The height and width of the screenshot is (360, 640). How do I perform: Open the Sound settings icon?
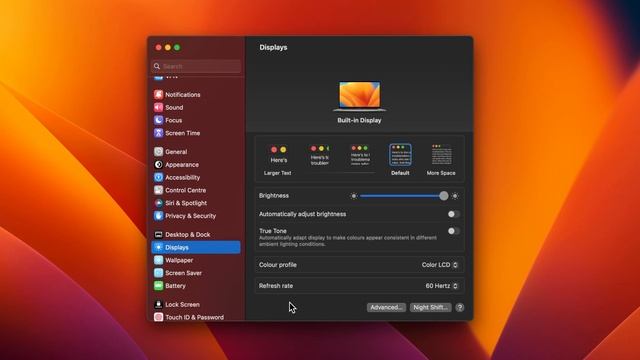pos(158,107)
